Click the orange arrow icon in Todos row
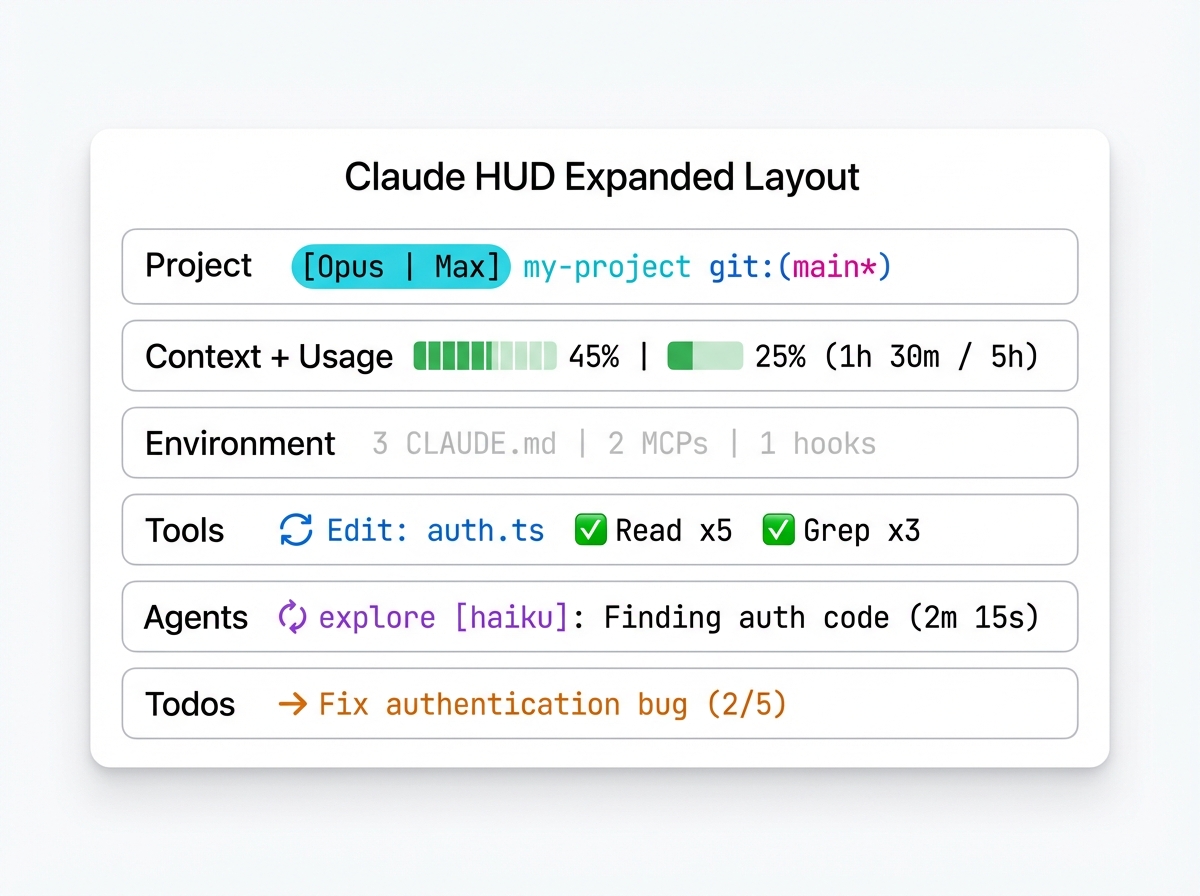 291,704
